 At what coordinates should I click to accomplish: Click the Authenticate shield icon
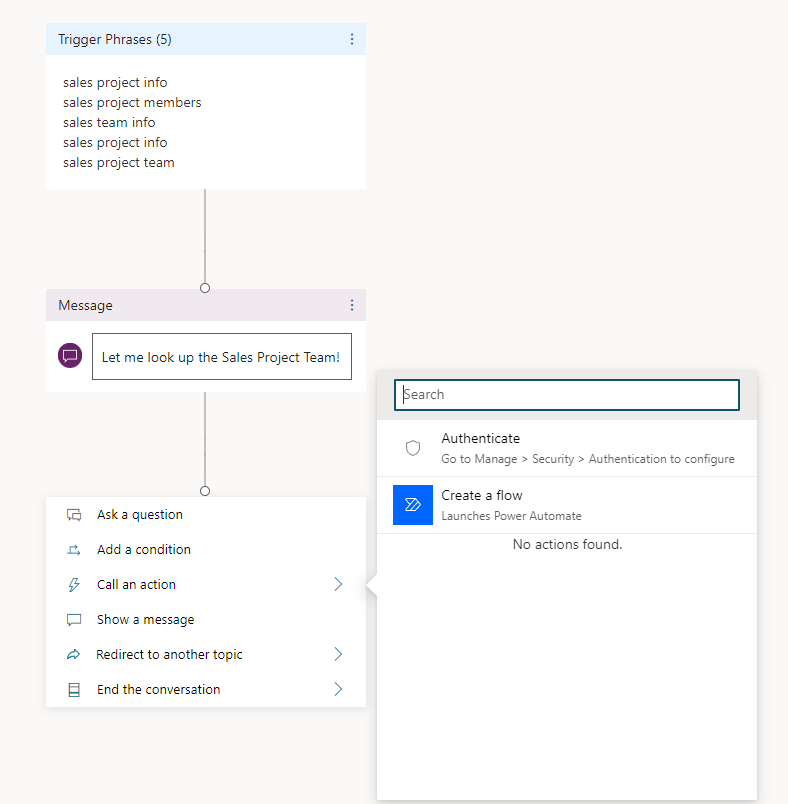click(413, 447)
